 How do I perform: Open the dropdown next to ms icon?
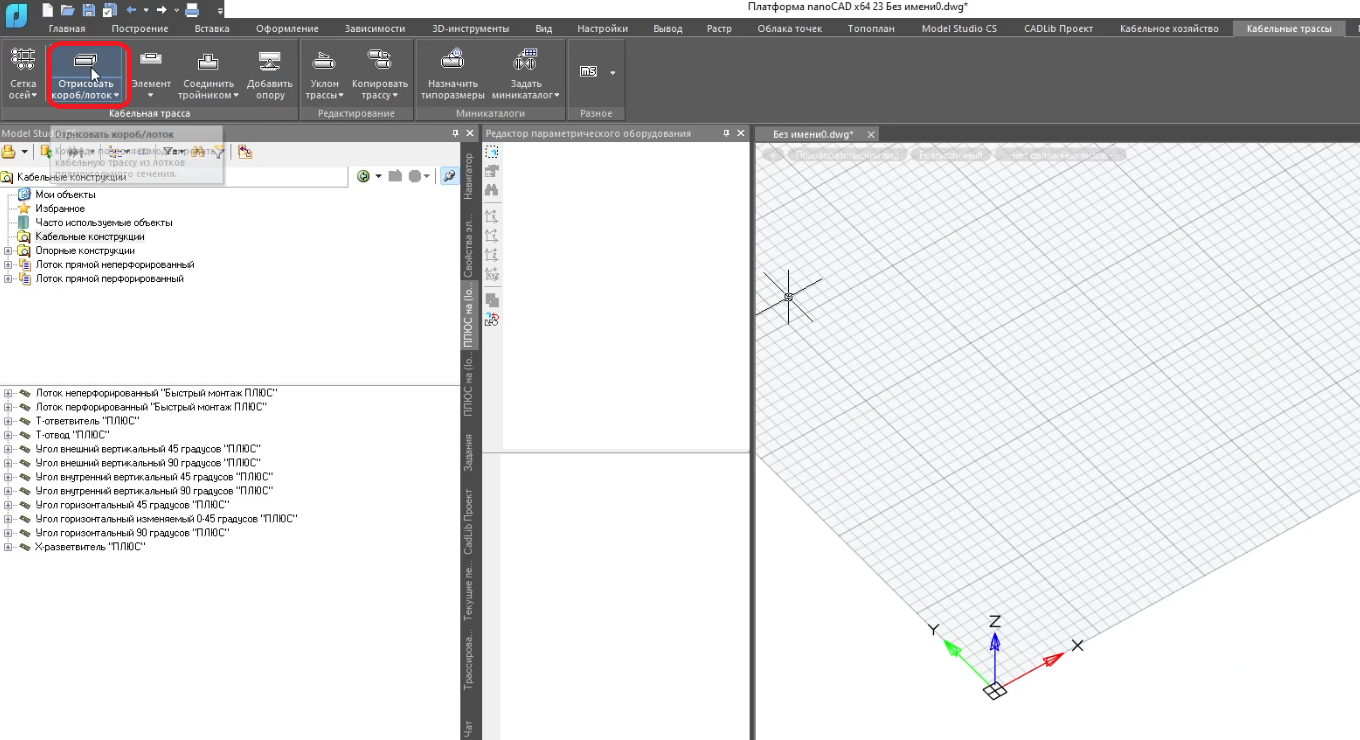(x=613, y=72)
